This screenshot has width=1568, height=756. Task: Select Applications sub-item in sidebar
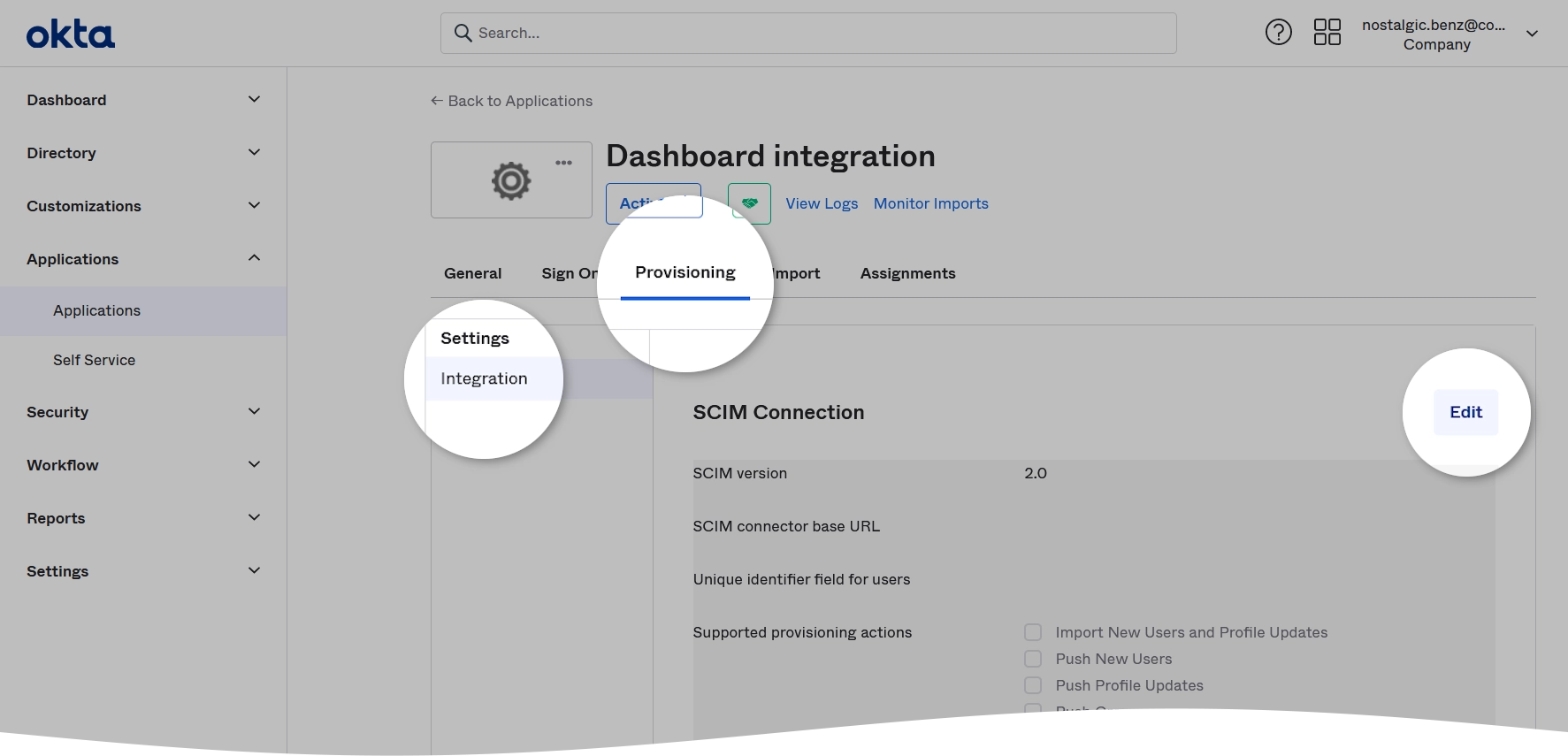coord(143,310)
